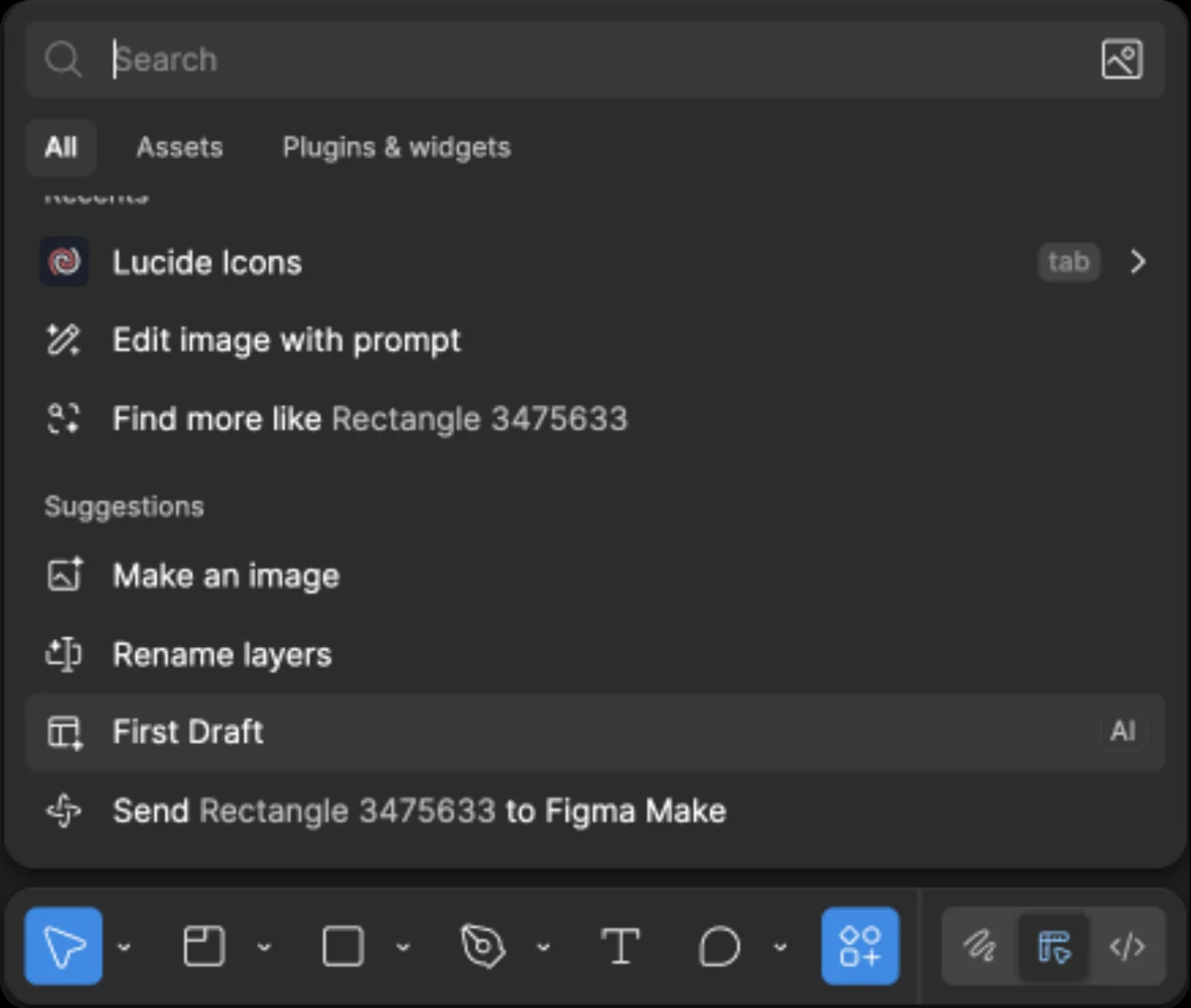Select the Frame tool
The image size is (1191, 1008).
[x=204, y=946]
